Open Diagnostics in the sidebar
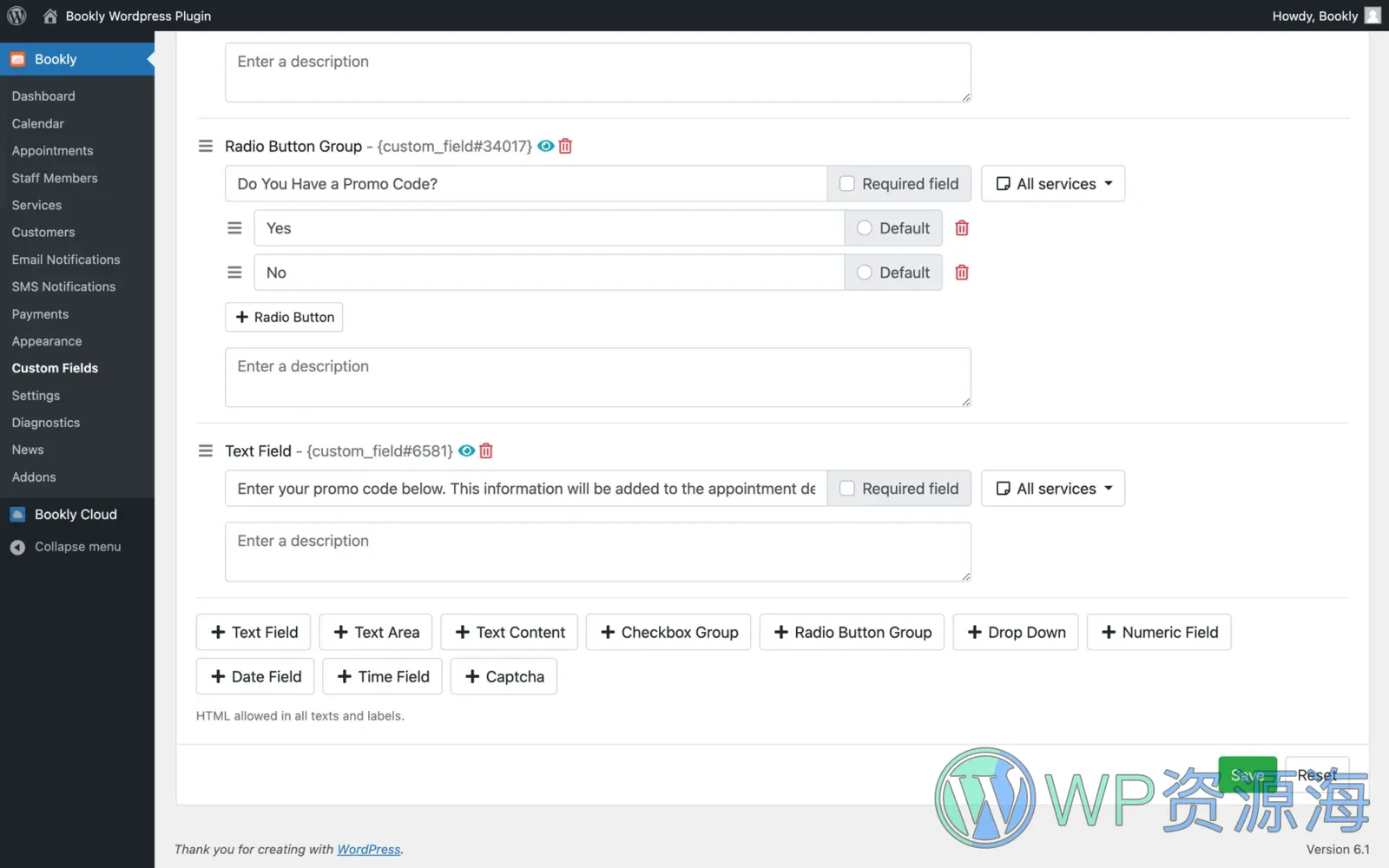 click(46, 423)
